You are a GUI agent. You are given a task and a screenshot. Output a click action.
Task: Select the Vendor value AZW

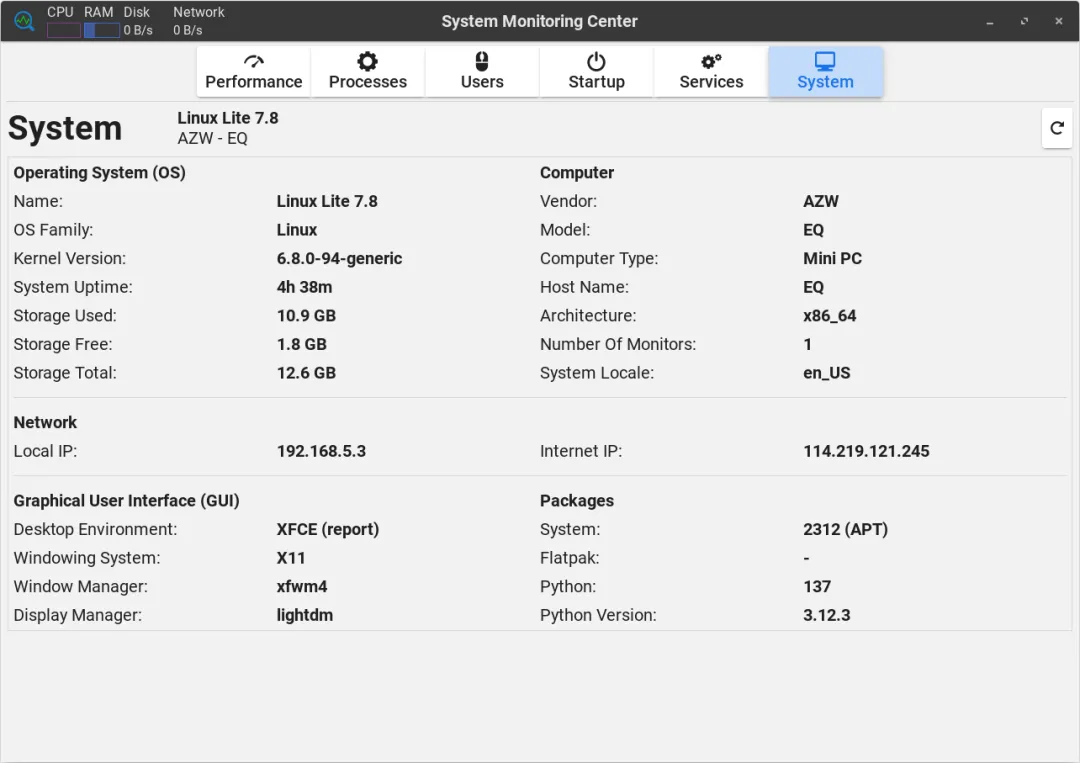click(x=821, y=201)
